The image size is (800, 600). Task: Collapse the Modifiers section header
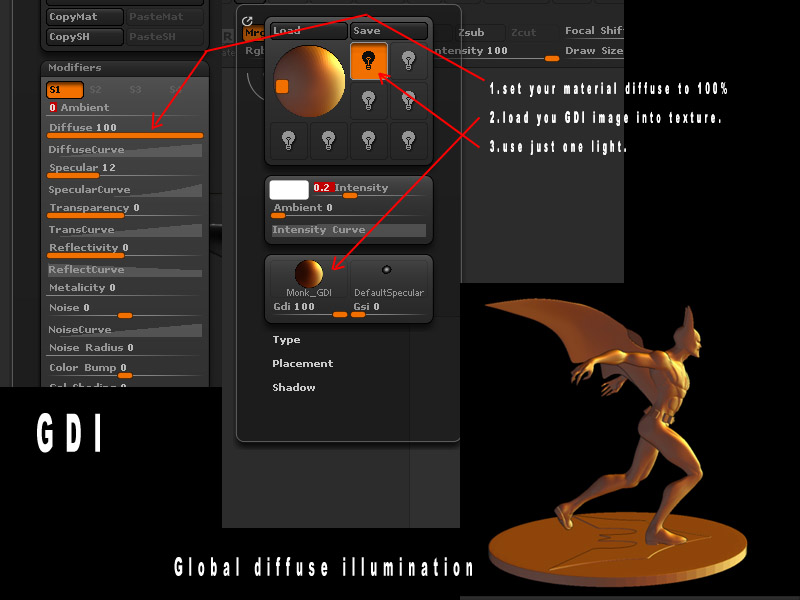point(125,68)
